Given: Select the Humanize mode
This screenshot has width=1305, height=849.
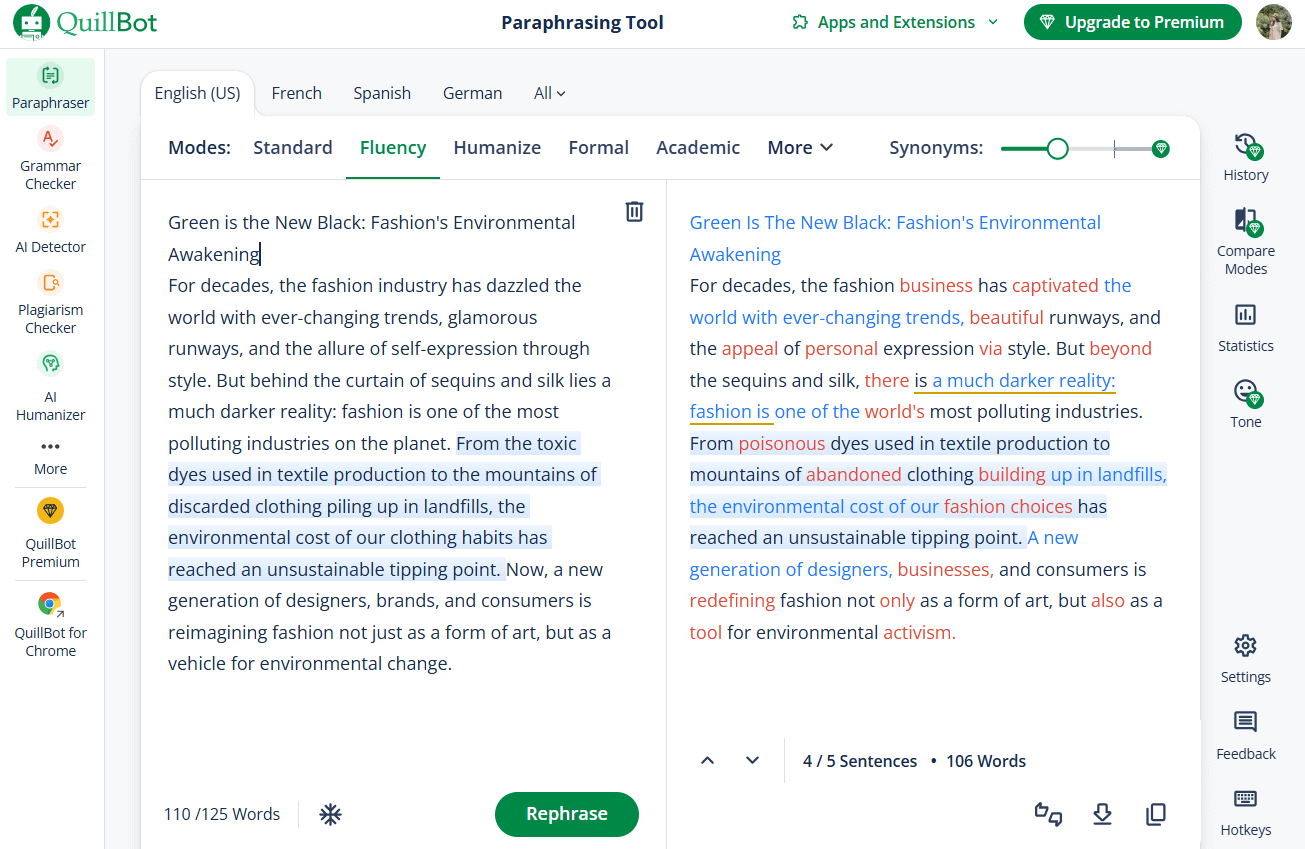Looking at the screenshot, I should 497,147.
